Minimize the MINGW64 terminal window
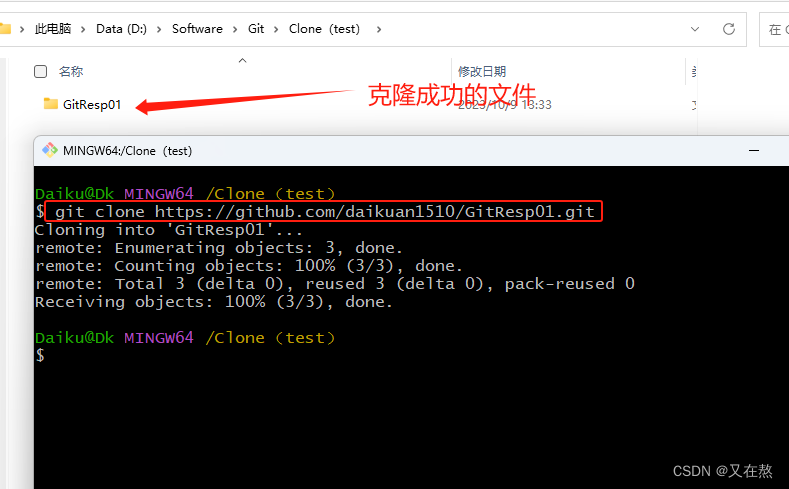This screenshot has height=489, width=789. point(754,150)
